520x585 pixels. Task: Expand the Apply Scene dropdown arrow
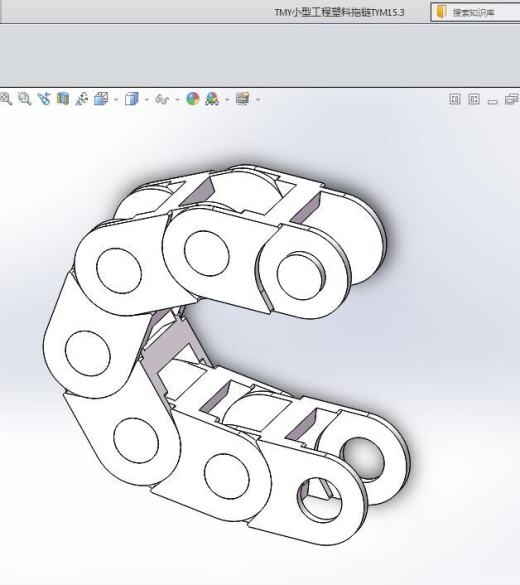pyautogui.click(x=228, y=100)
